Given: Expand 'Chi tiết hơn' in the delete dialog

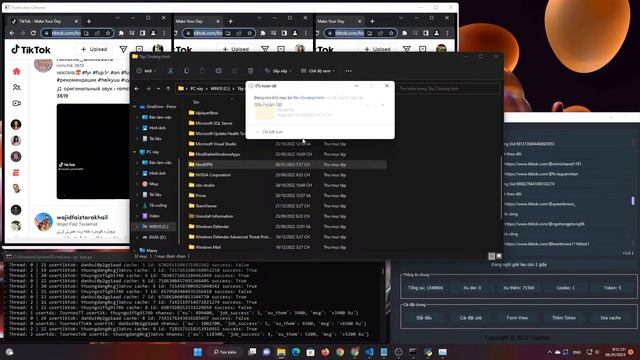Looking at the screenshot, I should click(x=269, y=132).
